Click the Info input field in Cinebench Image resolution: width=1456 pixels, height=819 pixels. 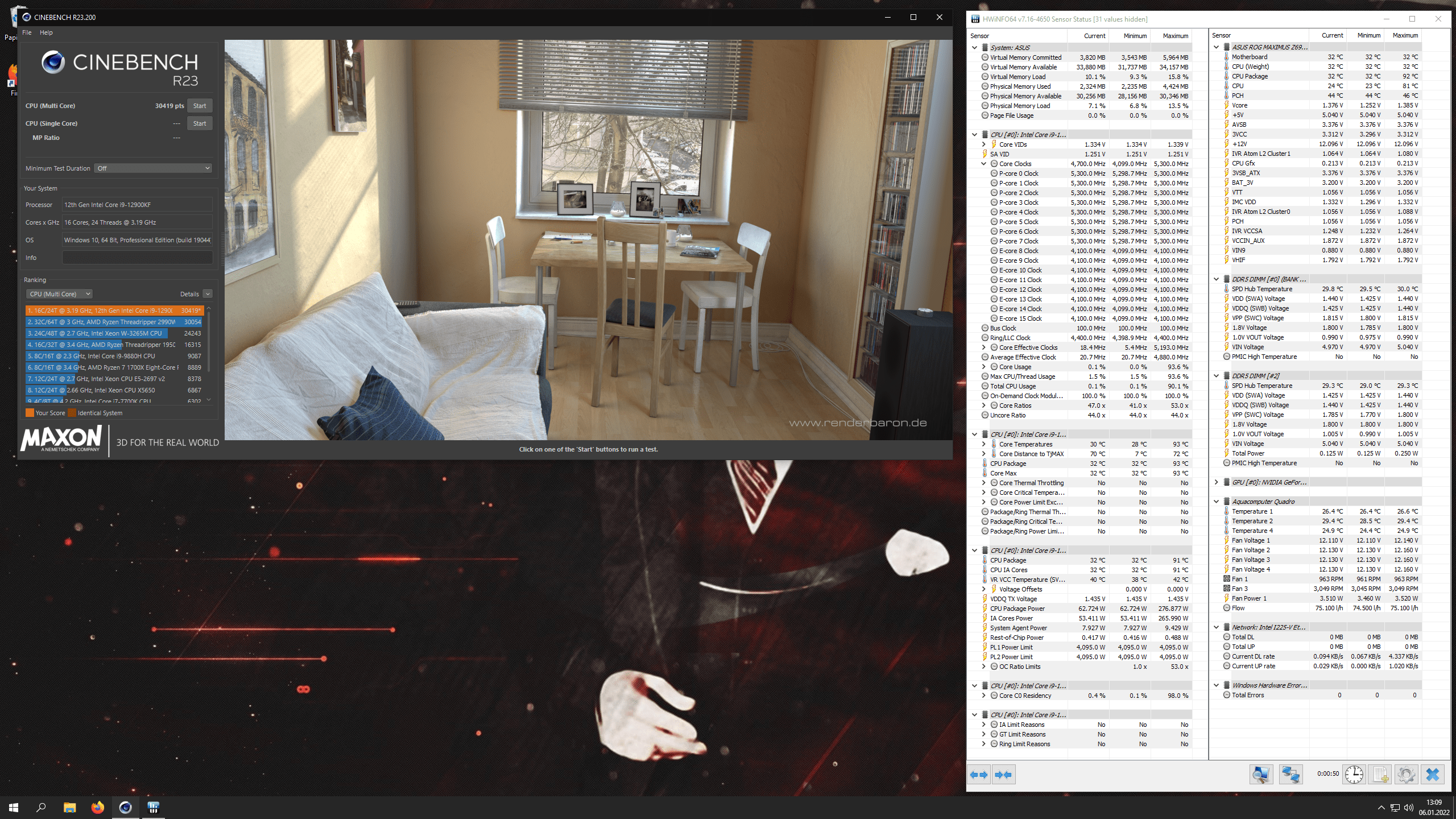click(x=137, y=258)
